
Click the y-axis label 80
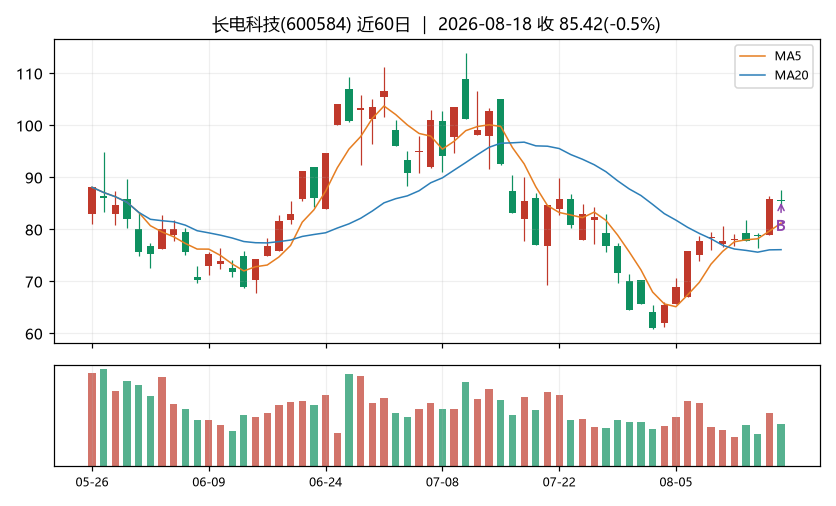pyautogui.click(x=33, y=230)
